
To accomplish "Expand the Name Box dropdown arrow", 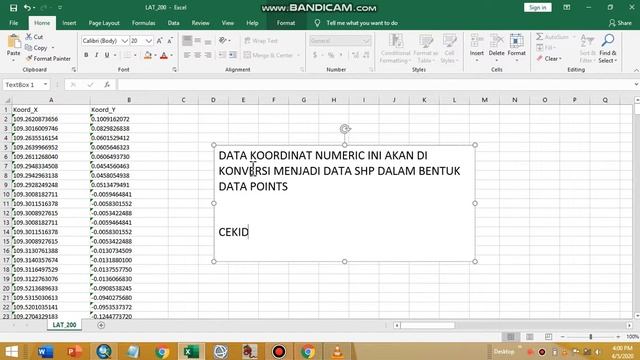I will (x=45, y=84).
